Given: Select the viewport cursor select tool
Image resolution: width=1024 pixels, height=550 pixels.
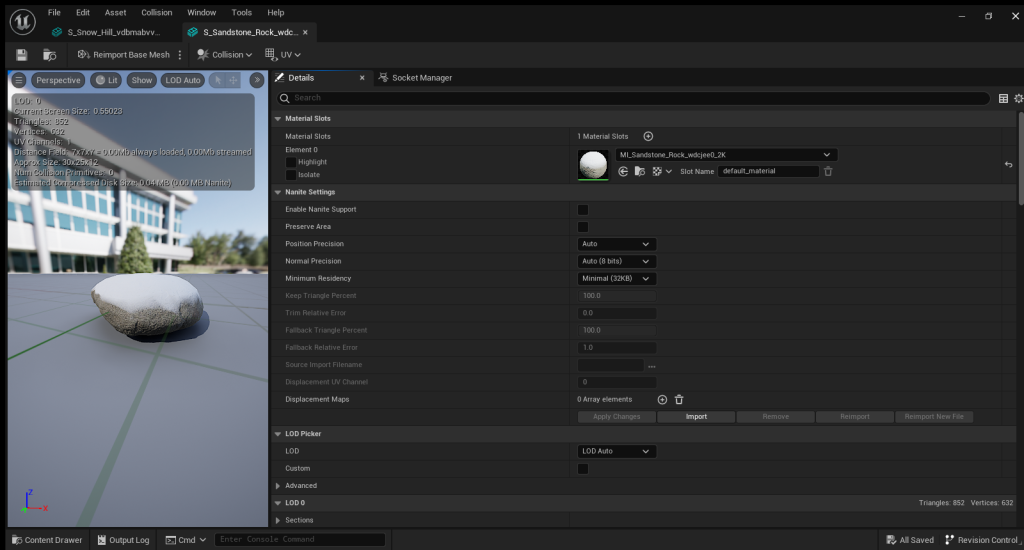Looking at the screenshot, I should (218, 80).
